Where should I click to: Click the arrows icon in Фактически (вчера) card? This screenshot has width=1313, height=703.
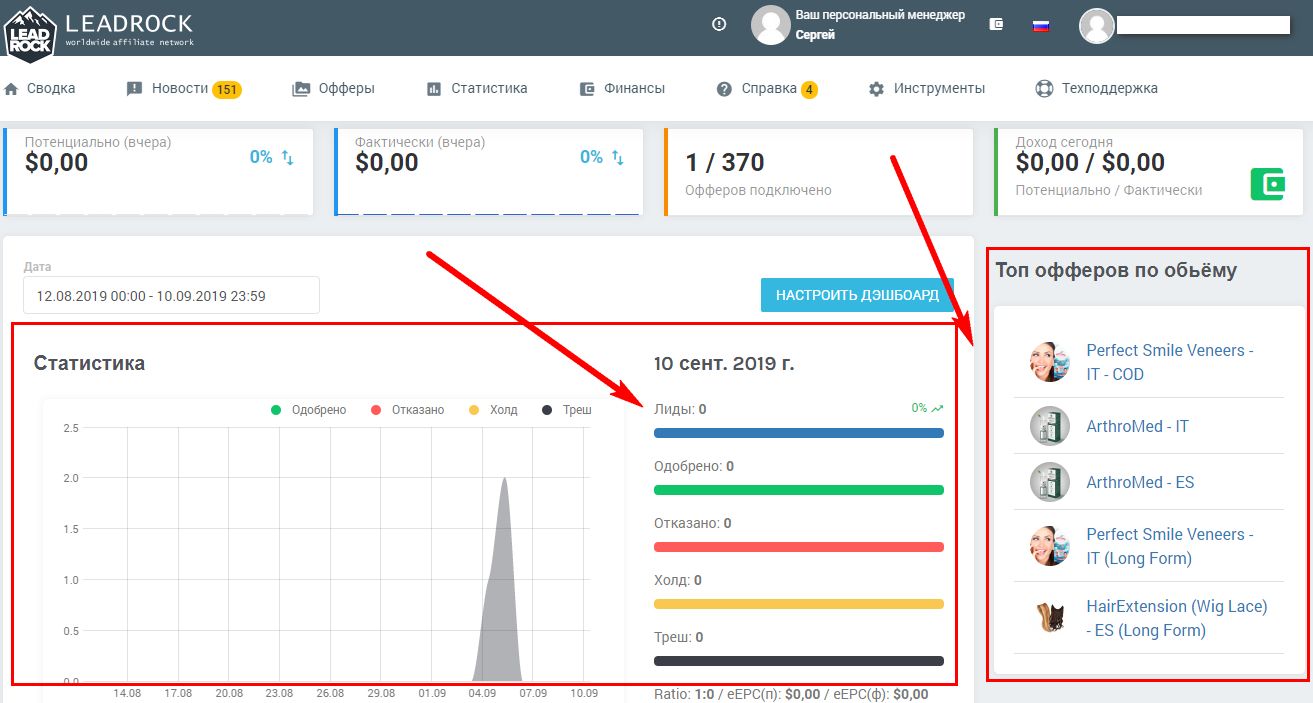pos(617,157)
